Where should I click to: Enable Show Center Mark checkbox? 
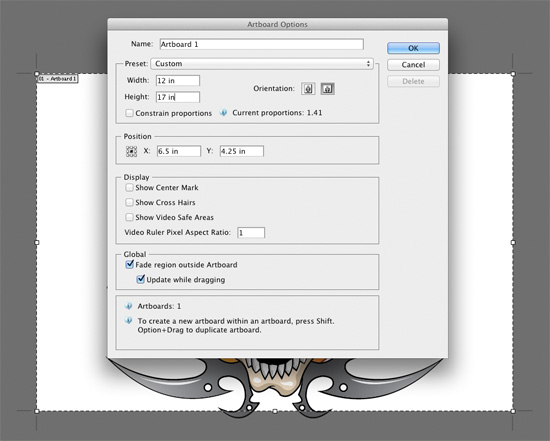129,188
